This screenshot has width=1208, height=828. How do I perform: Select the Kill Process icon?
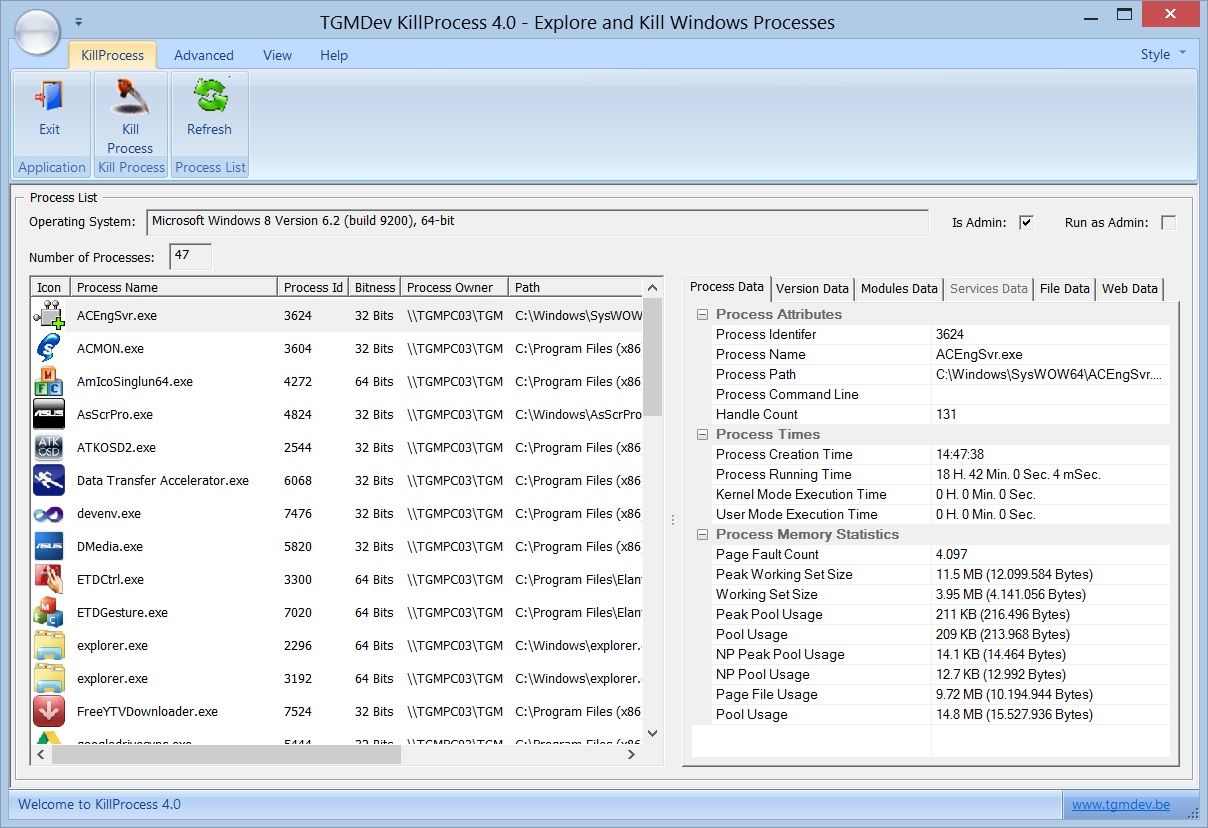(x=130, y=97)
